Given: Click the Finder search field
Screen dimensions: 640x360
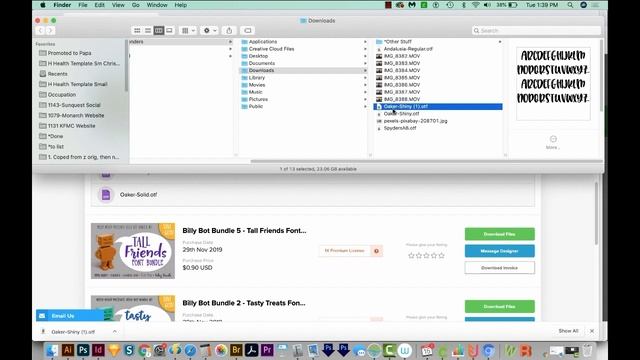Looking at the screenshot, I should (536, 31).
